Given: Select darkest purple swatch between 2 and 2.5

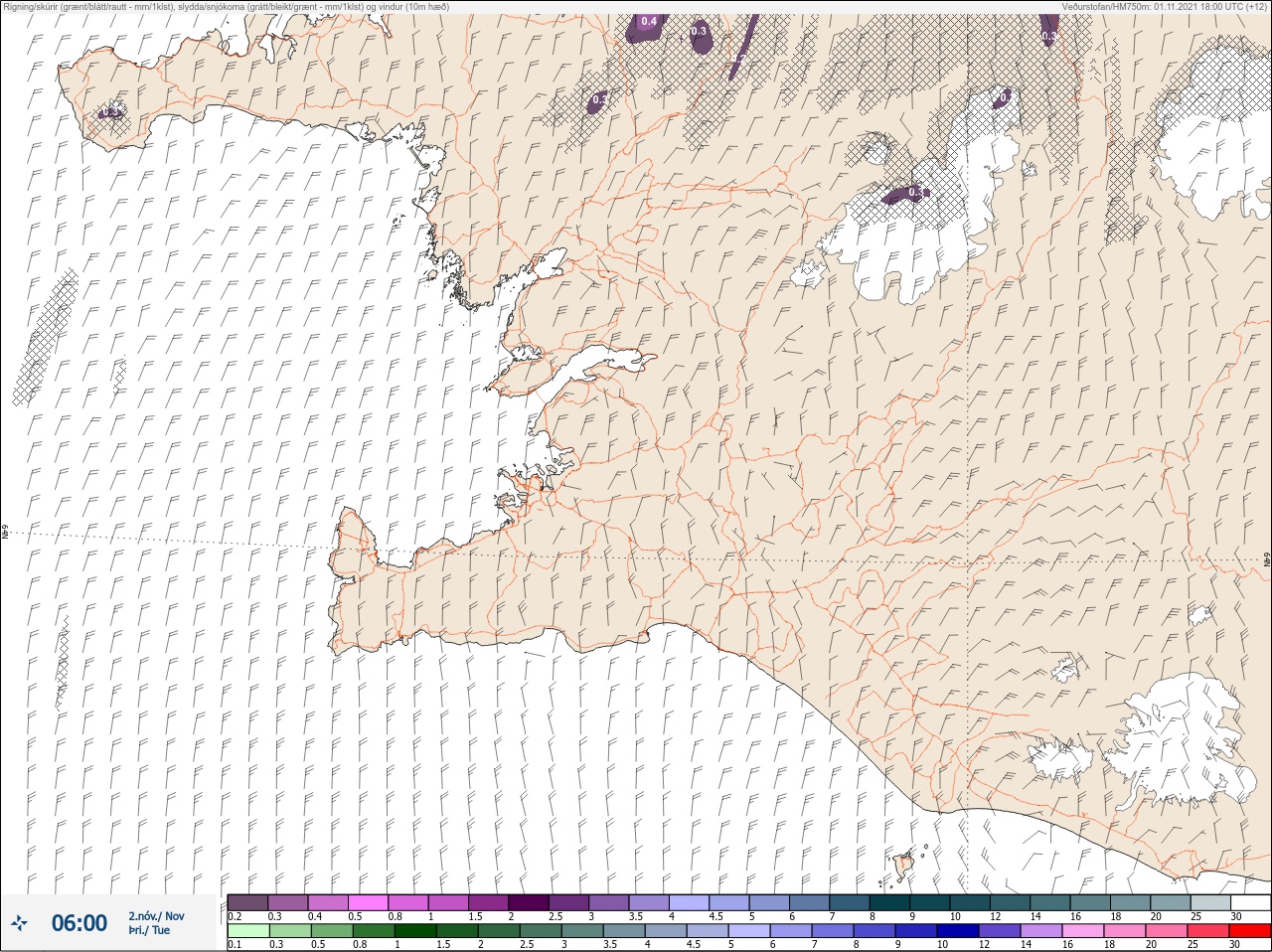Looking at the screenshot, I should [529, 902].
